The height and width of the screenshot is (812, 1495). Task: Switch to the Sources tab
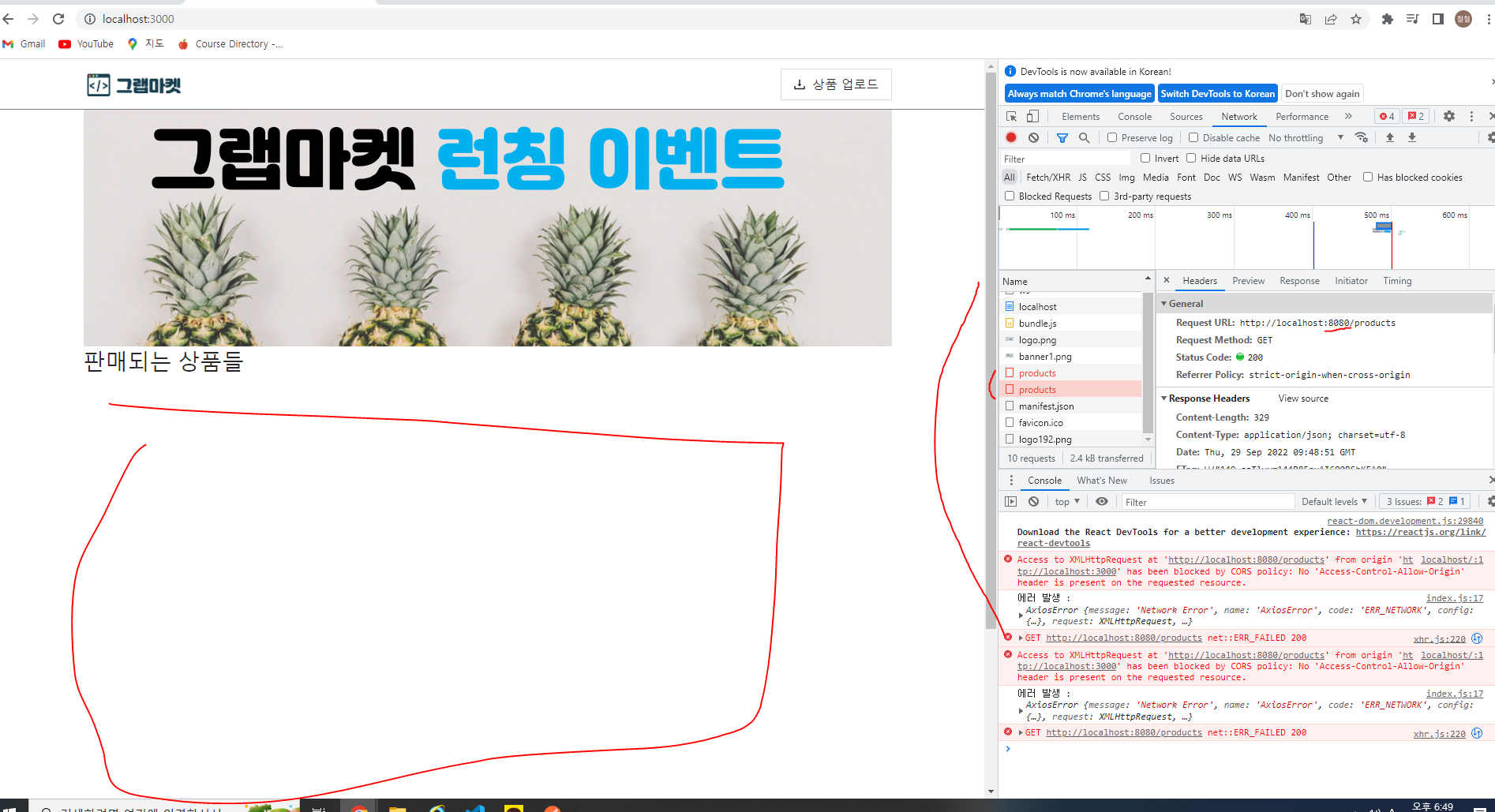click(1186, 116)
